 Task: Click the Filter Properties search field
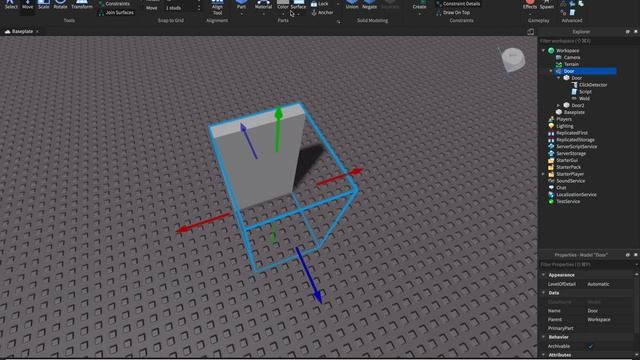[588, 264]
